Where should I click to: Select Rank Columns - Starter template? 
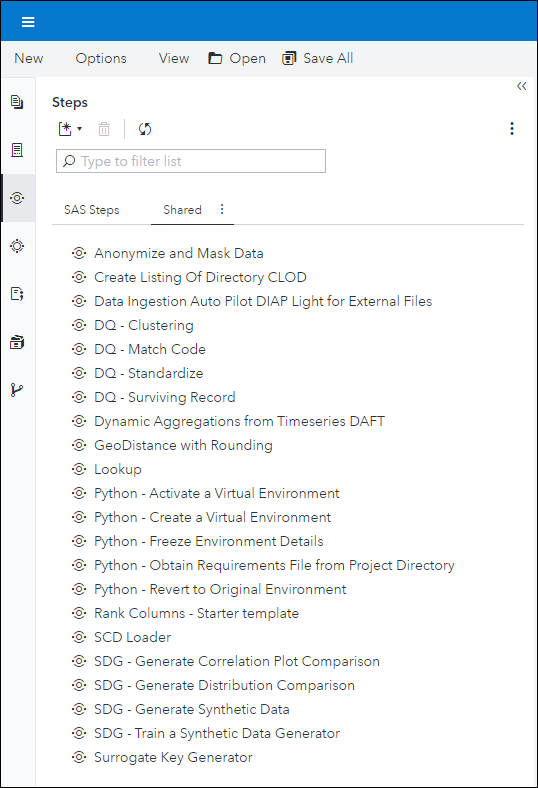(196, 613)
